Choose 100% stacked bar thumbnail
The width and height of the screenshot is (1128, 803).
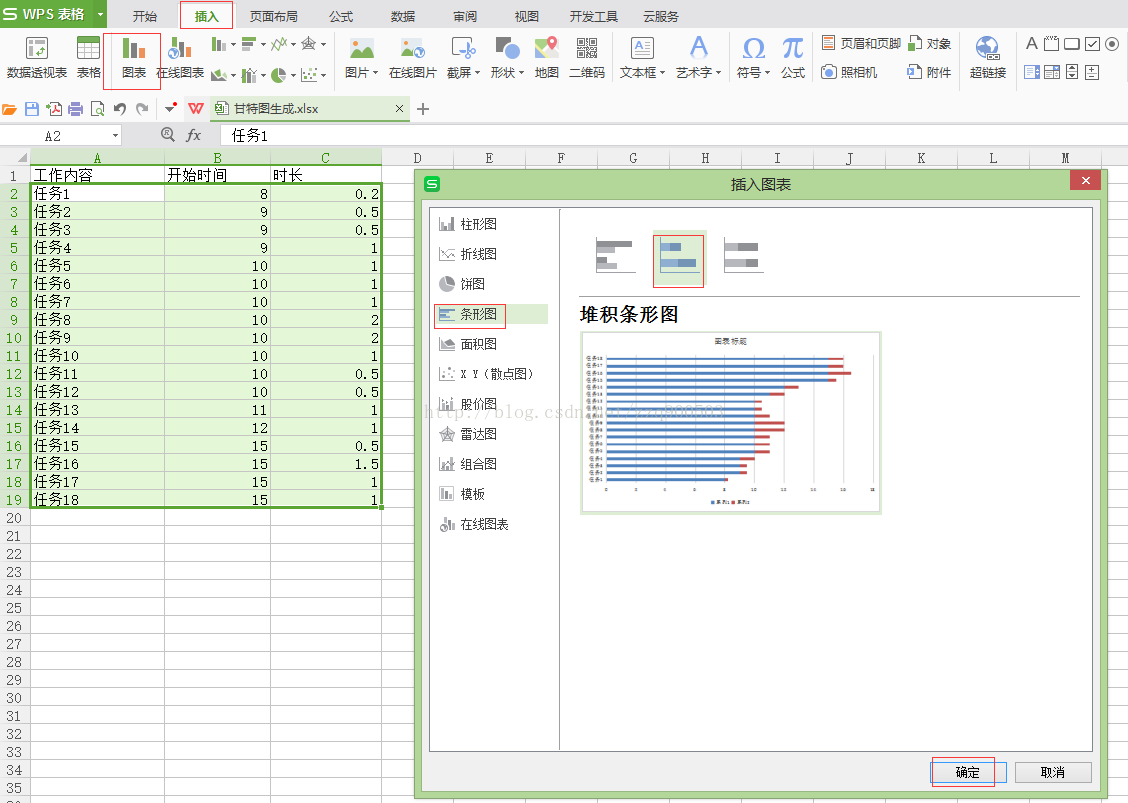tap(743, 257)
